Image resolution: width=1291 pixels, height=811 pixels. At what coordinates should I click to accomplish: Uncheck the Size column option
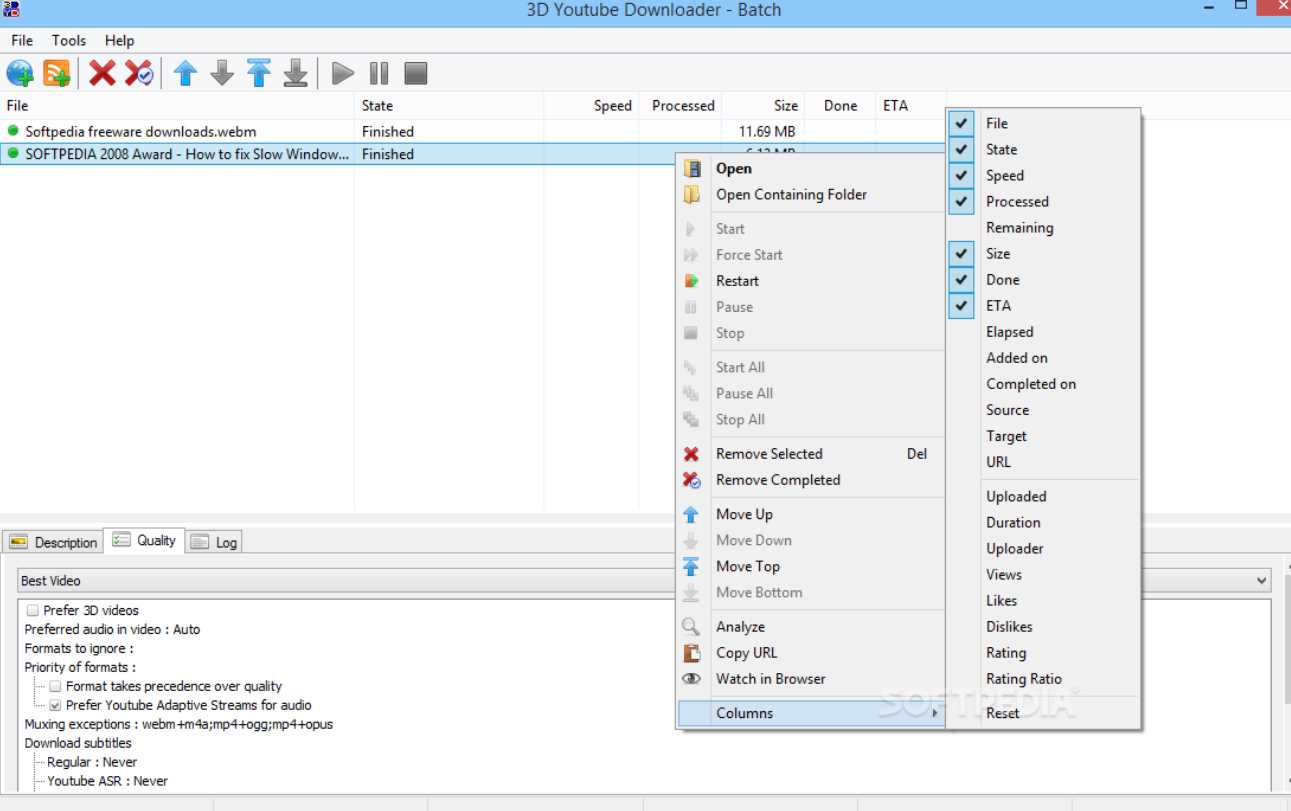coord(961,253)
